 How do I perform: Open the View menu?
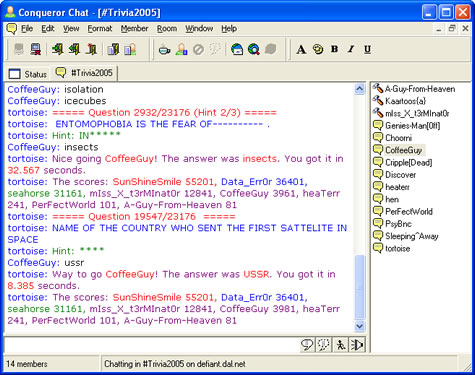click(x=71, y=29)
